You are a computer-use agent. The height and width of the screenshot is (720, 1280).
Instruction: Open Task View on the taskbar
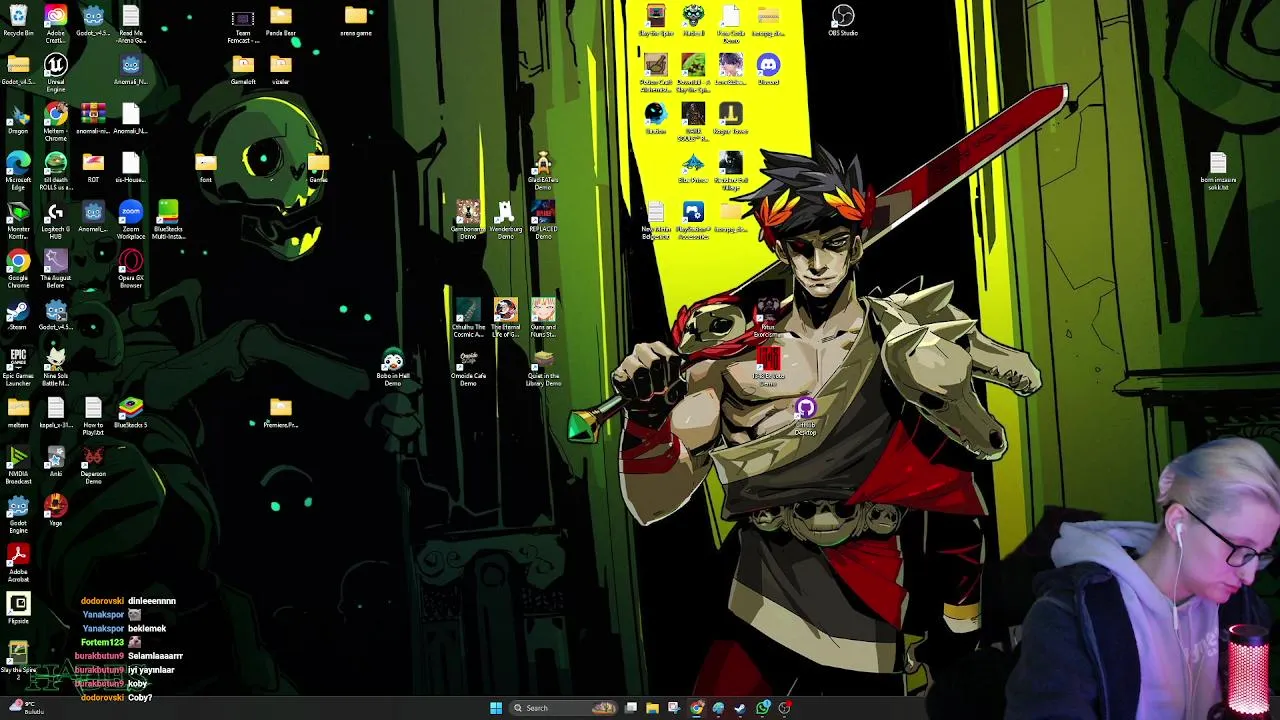click(631, 708)
